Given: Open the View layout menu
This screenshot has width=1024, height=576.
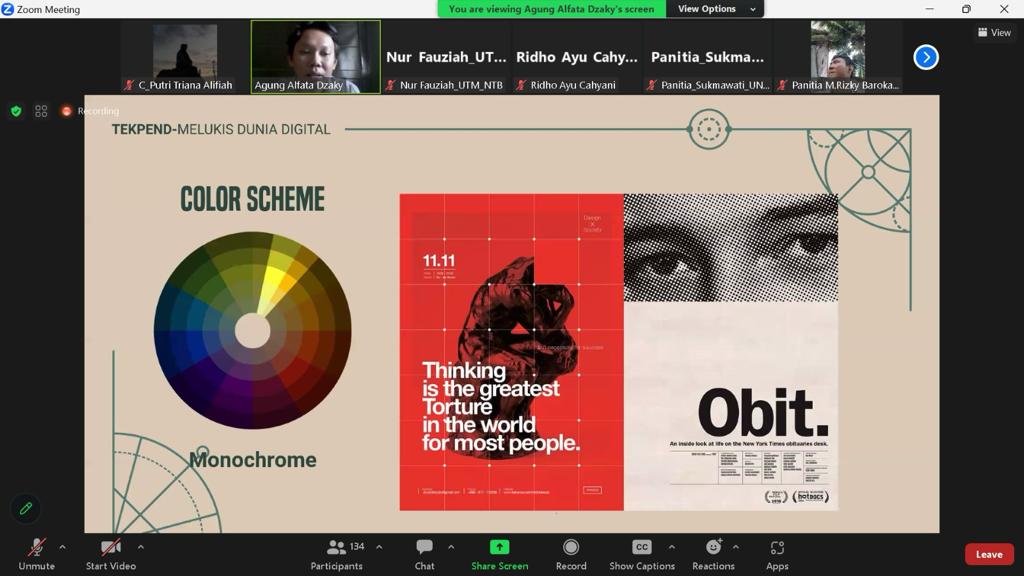Looking at the screenshot, I should [x=994, y=32].
